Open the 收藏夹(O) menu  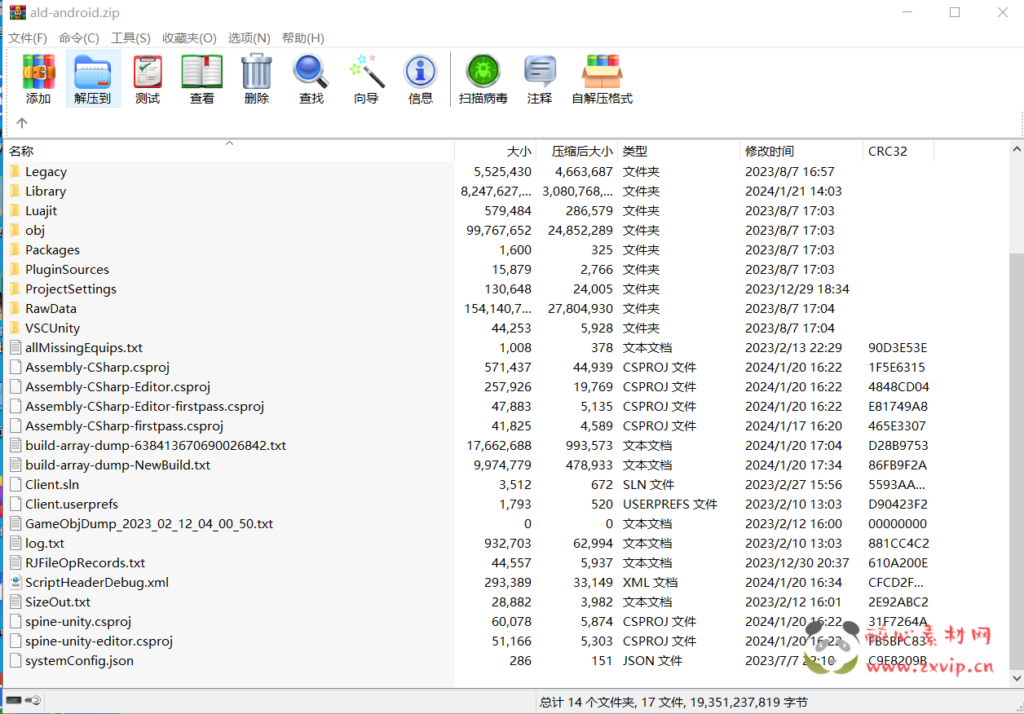pos(189,38)
